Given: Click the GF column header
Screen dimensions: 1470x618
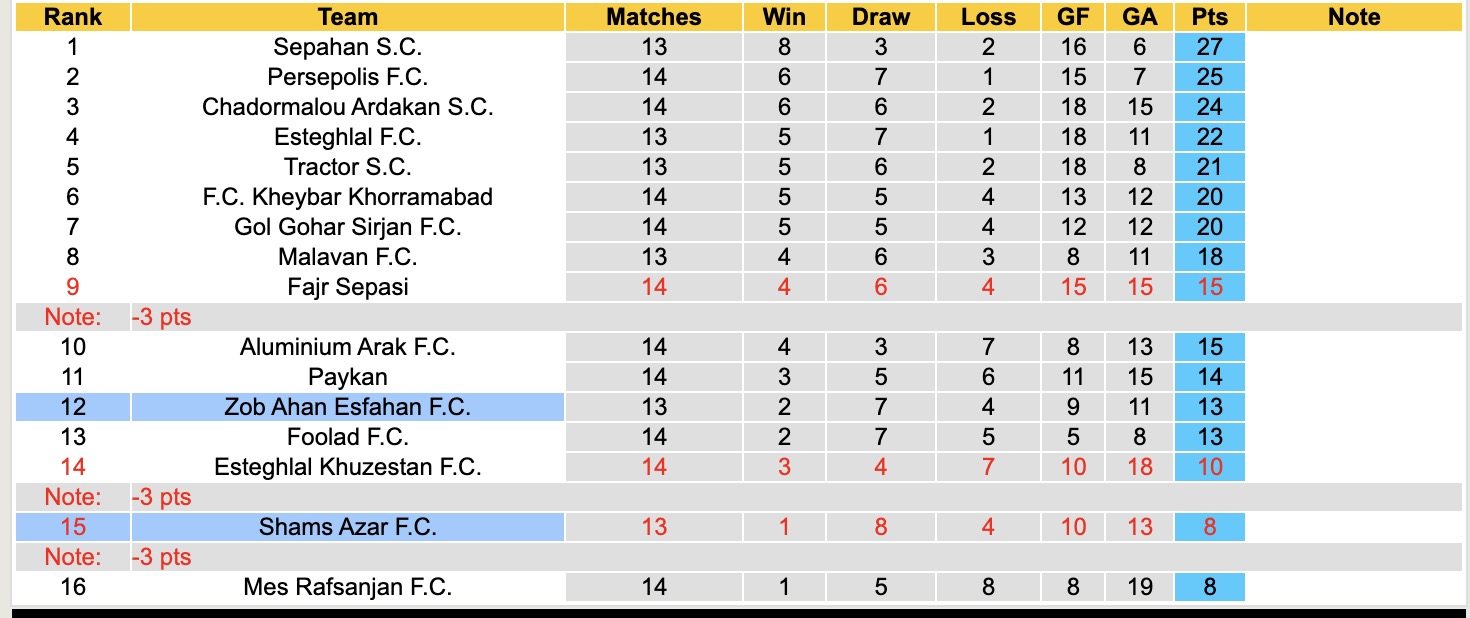Looking at the screenshot, I should click(1073, 17).
